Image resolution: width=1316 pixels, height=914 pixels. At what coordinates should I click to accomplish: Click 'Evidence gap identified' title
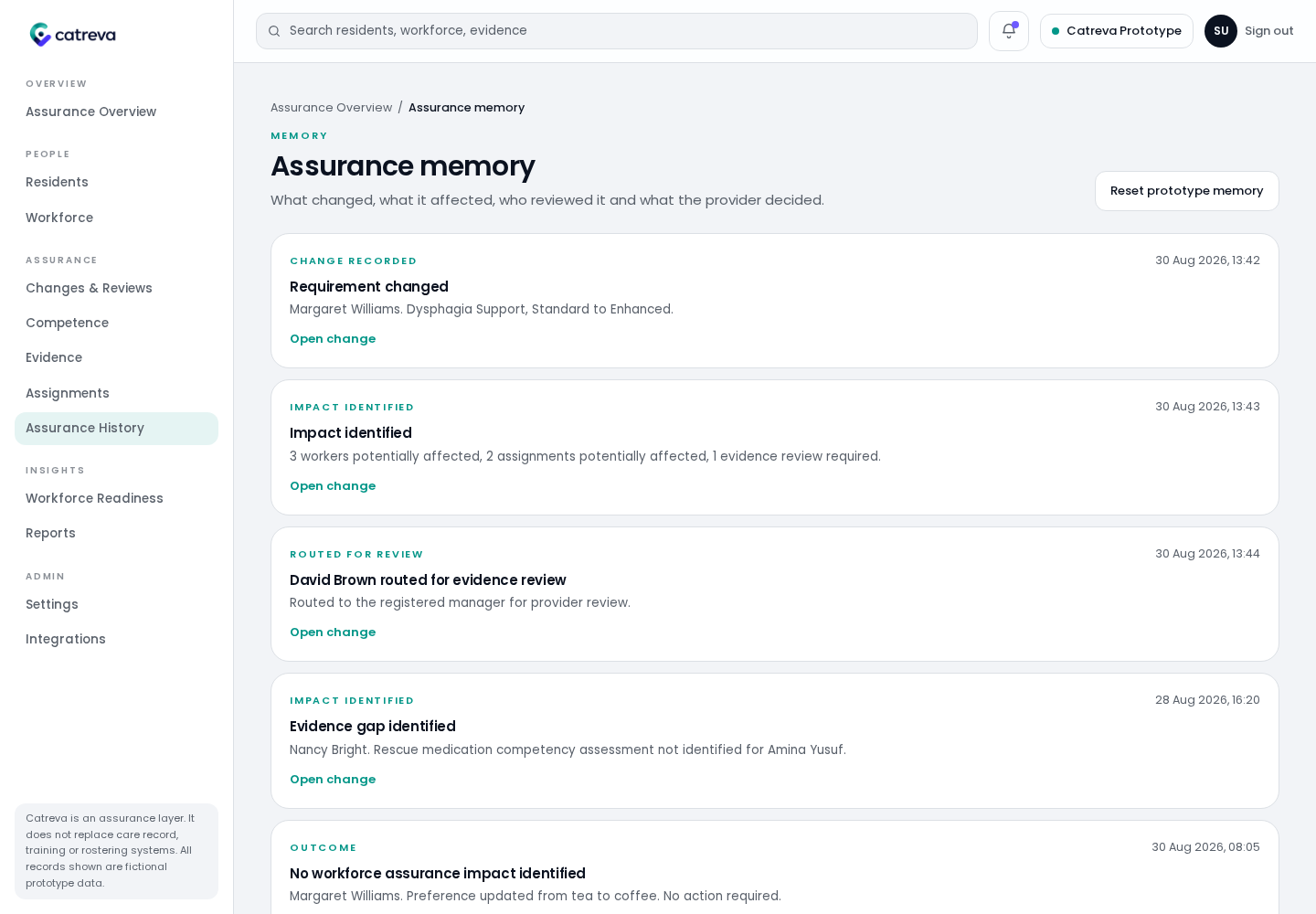tap(373, 727)
